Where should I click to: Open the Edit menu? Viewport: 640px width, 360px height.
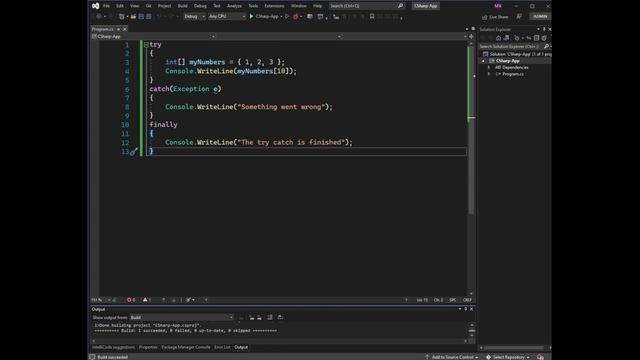coord(120,6)
